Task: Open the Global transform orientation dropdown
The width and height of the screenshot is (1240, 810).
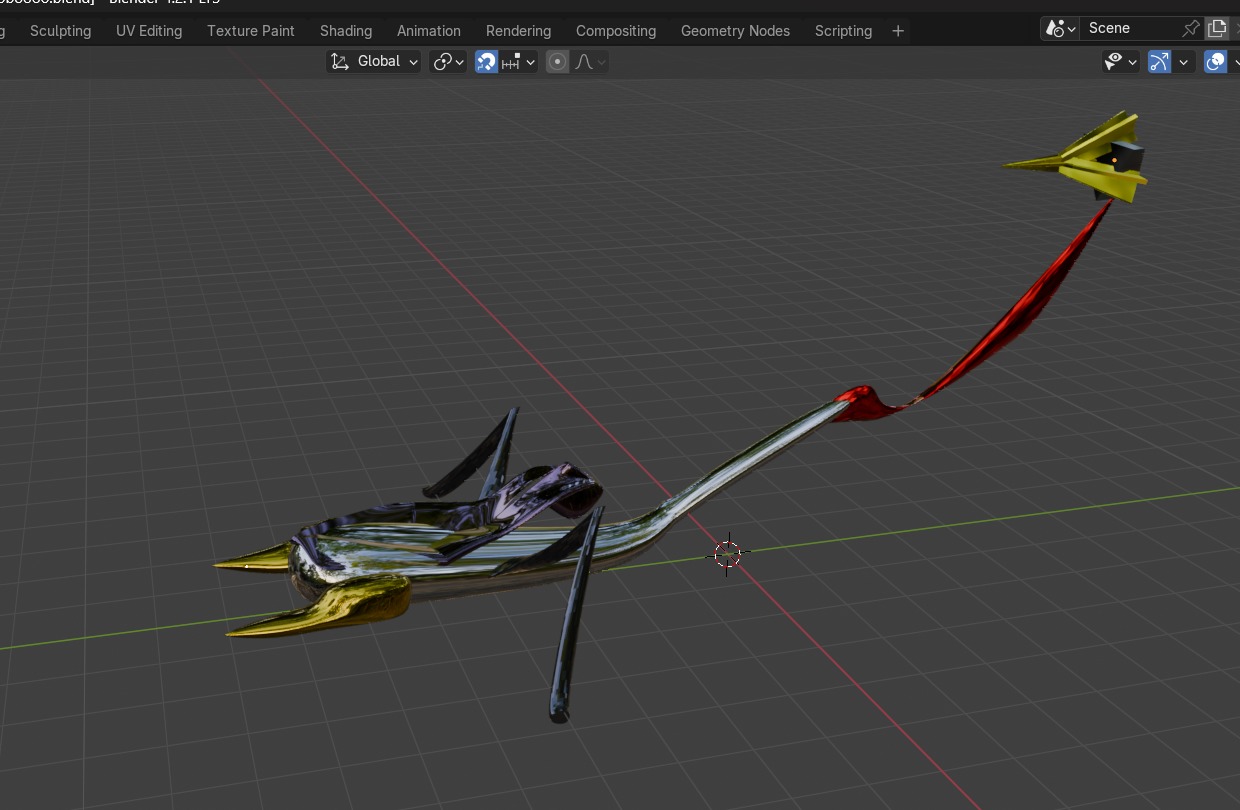Action: pos(374,62)
